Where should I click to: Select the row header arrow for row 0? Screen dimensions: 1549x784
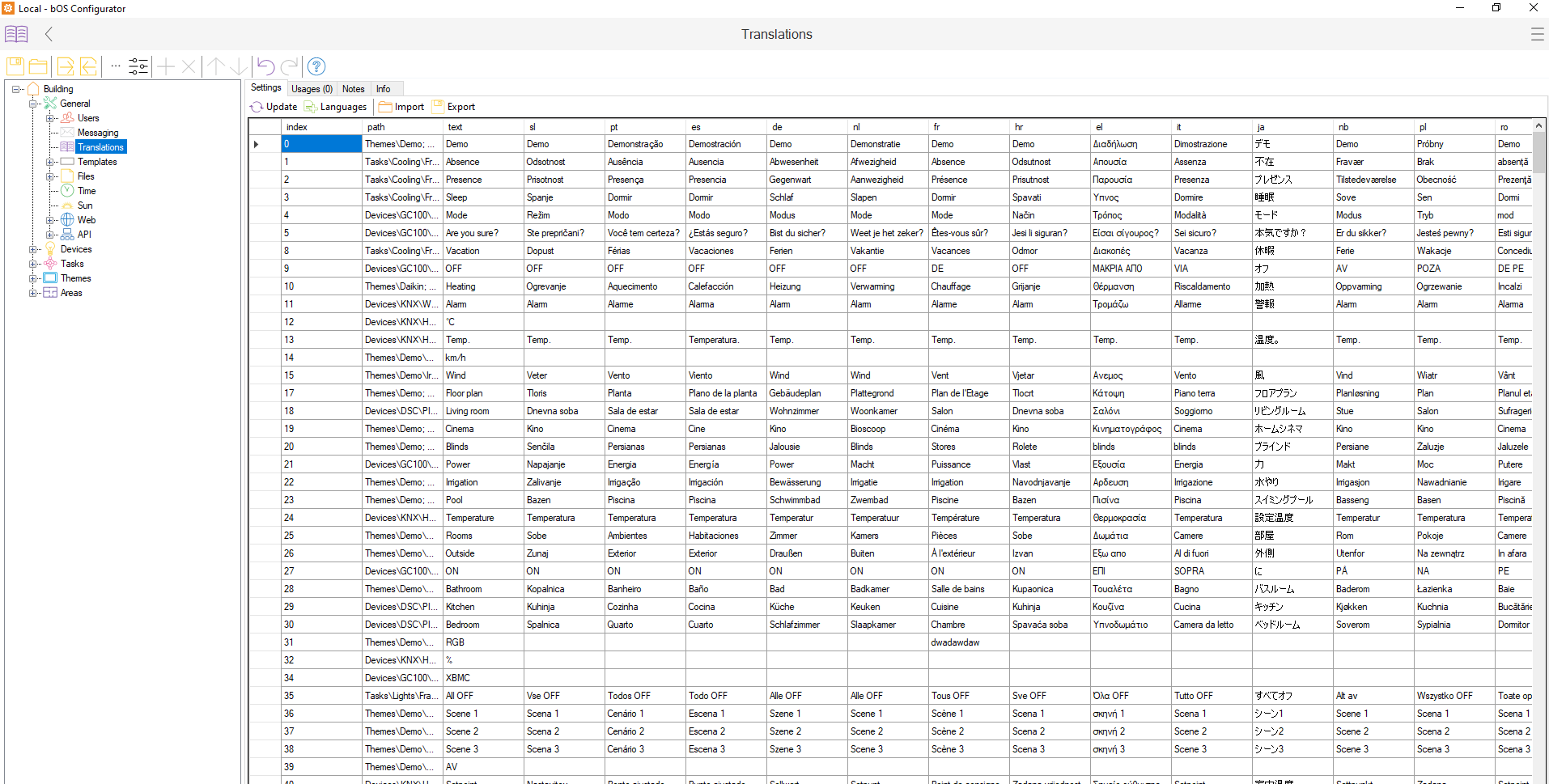click(265, 144)
